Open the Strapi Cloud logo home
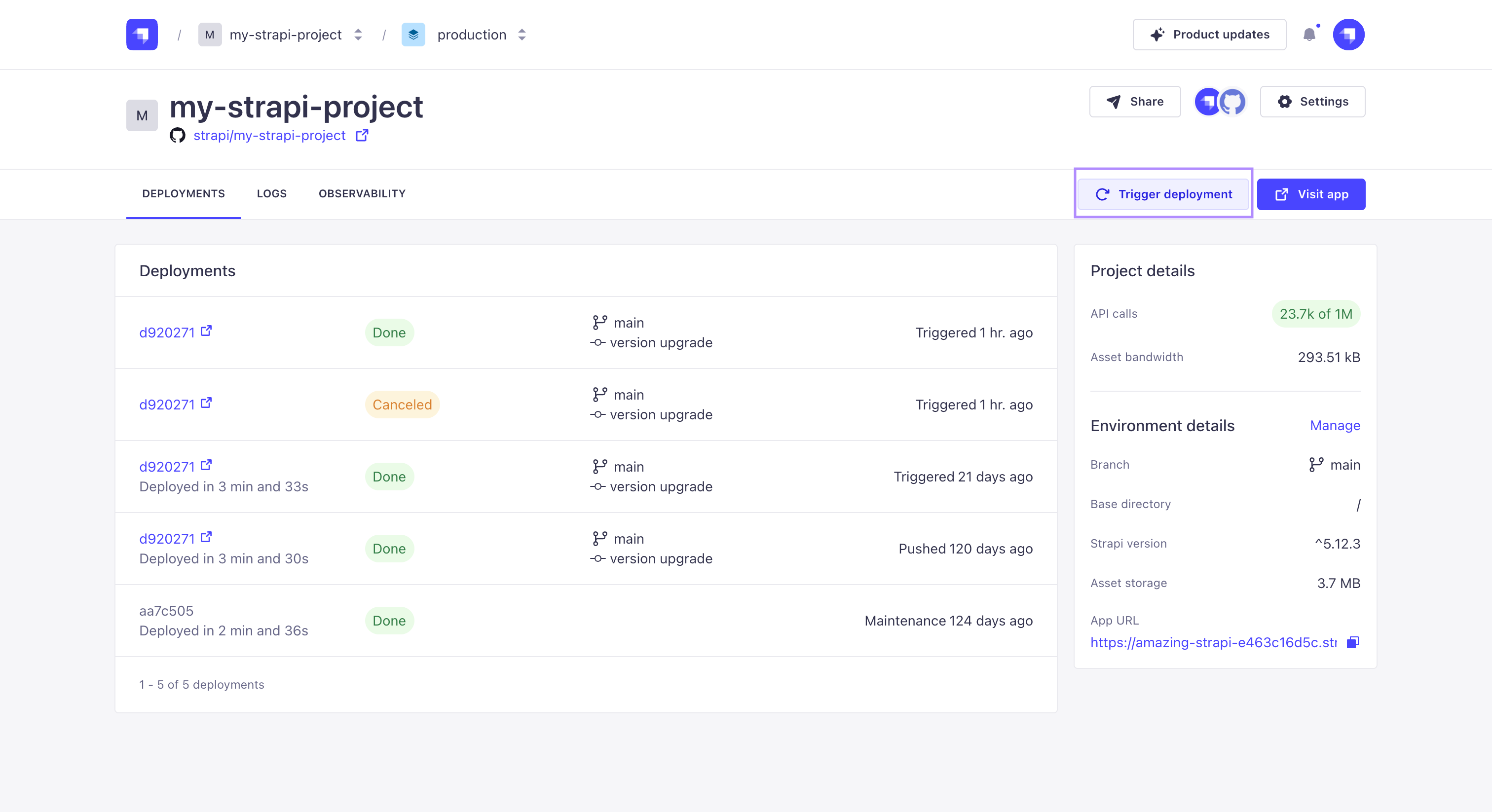 [x=142, y=35]
